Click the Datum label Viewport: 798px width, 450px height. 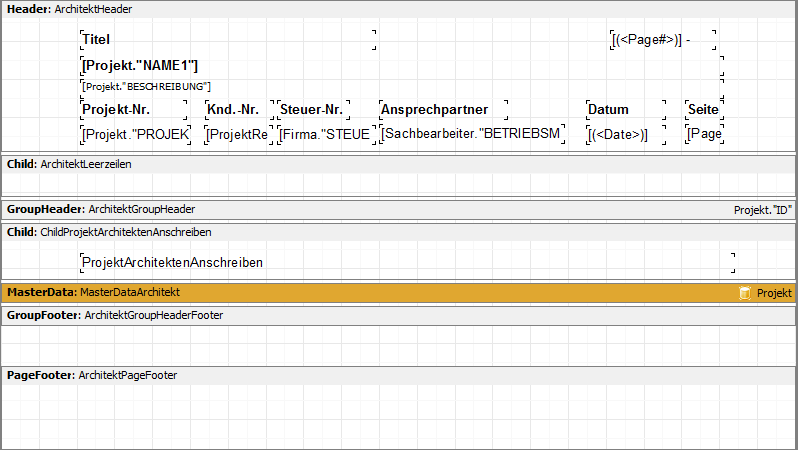tap(626, 109)
